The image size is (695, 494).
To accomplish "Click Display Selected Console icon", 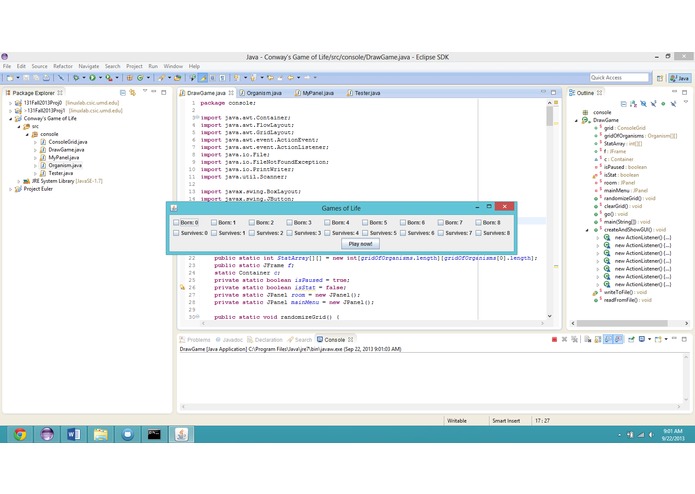I will tap(642, 340).
